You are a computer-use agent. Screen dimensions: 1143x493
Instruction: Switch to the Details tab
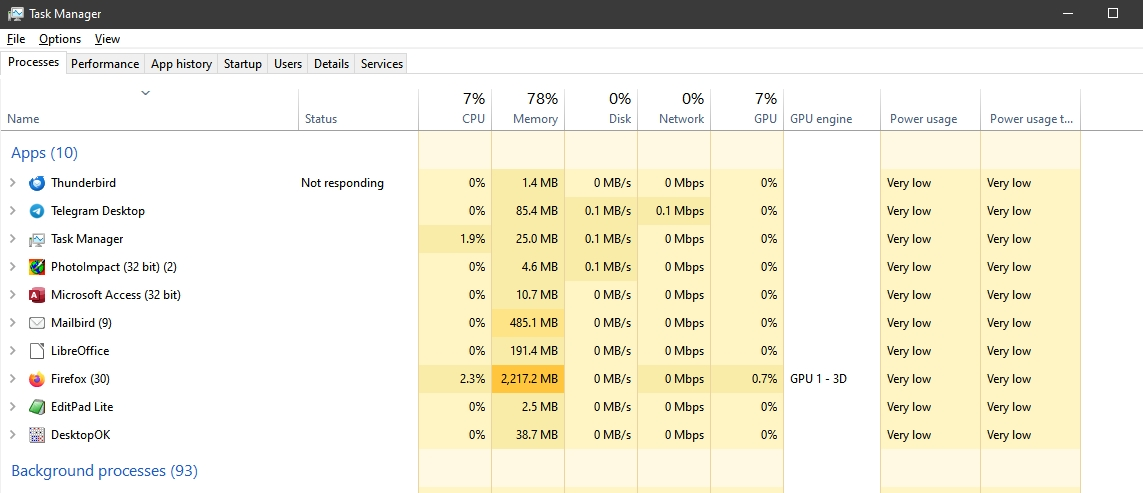coord(331,64)
